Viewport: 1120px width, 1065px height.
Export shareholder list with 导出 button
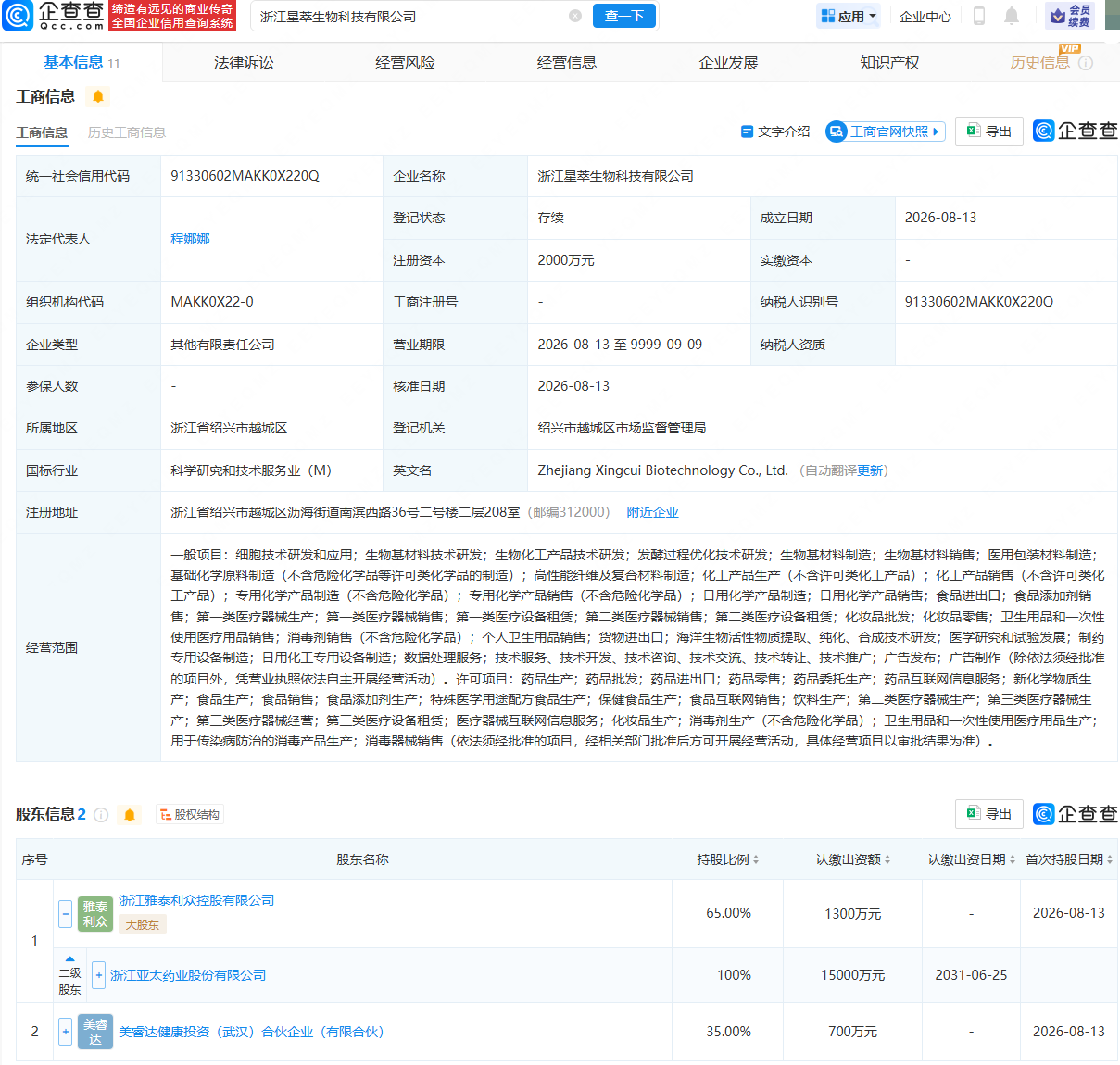click(x=989, y=814)
